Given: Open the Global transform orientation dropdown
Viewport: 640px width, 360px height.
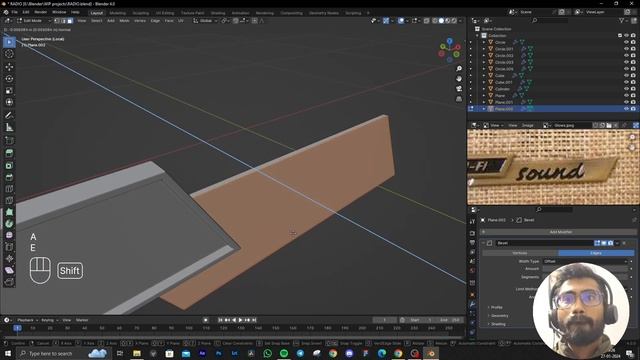Looking at the screenshot, I should point(205,20).
